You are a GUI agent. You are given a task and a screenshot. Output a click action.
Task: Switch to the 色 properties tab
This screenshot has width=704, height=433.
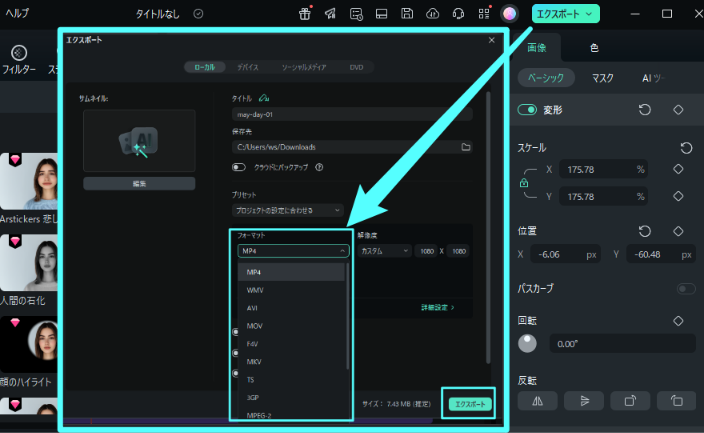pos(594,48)
